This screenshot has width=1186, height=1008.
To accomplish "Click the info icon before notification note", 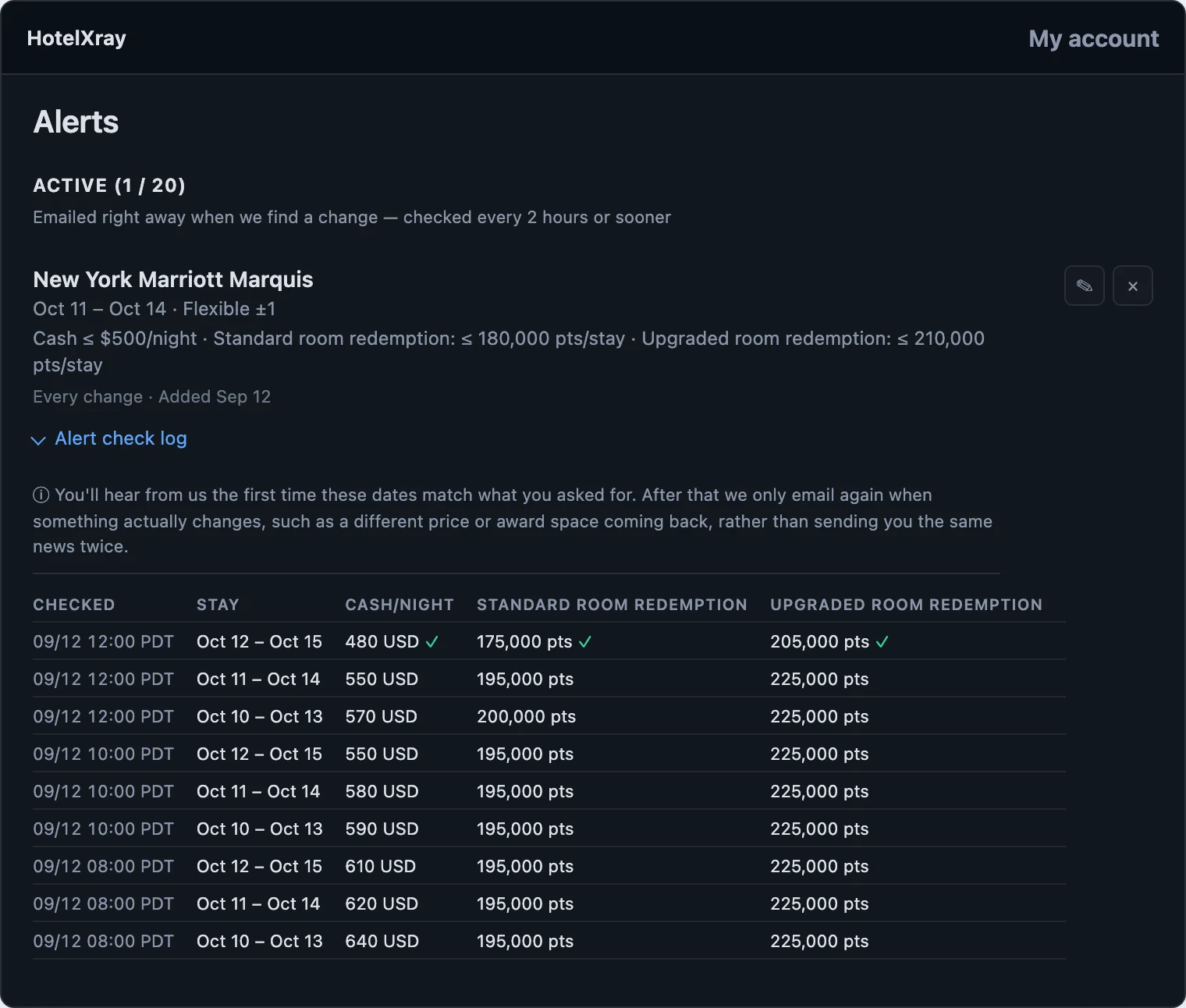I will (41, 495).
